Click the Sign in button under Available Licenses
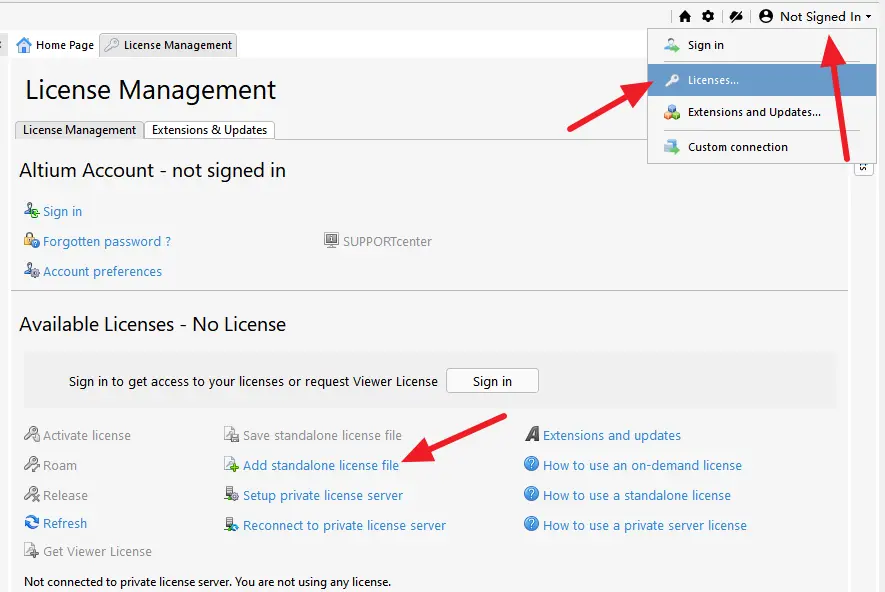The width and height of the screenshot is (885, 592). tap(492, 381)
